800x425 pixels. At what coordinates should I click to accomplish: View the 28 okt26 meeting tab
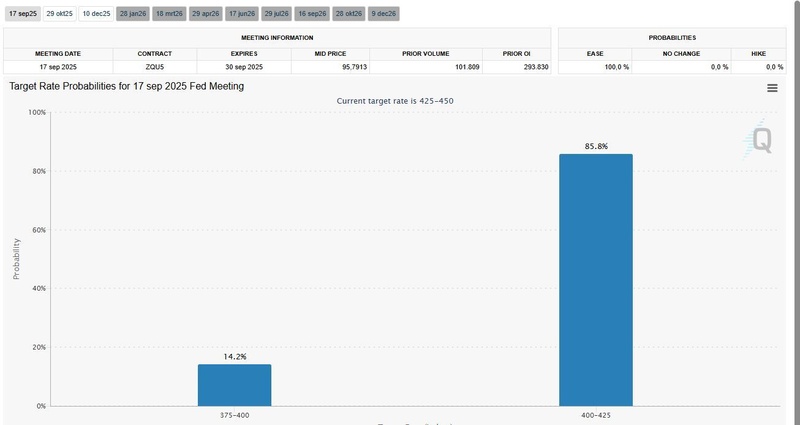(349, 14)
